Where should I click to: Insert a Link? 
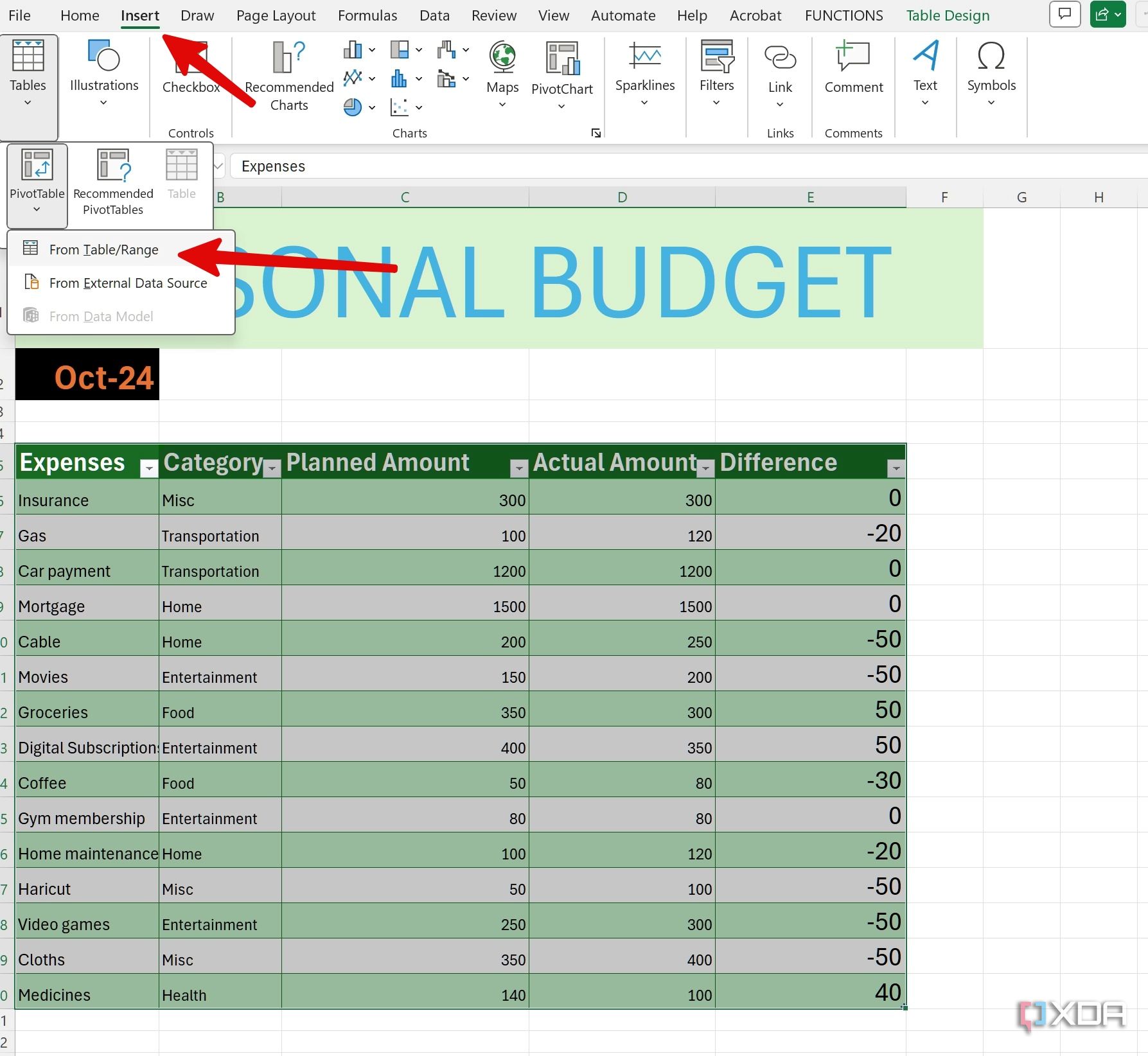[779, 71]
